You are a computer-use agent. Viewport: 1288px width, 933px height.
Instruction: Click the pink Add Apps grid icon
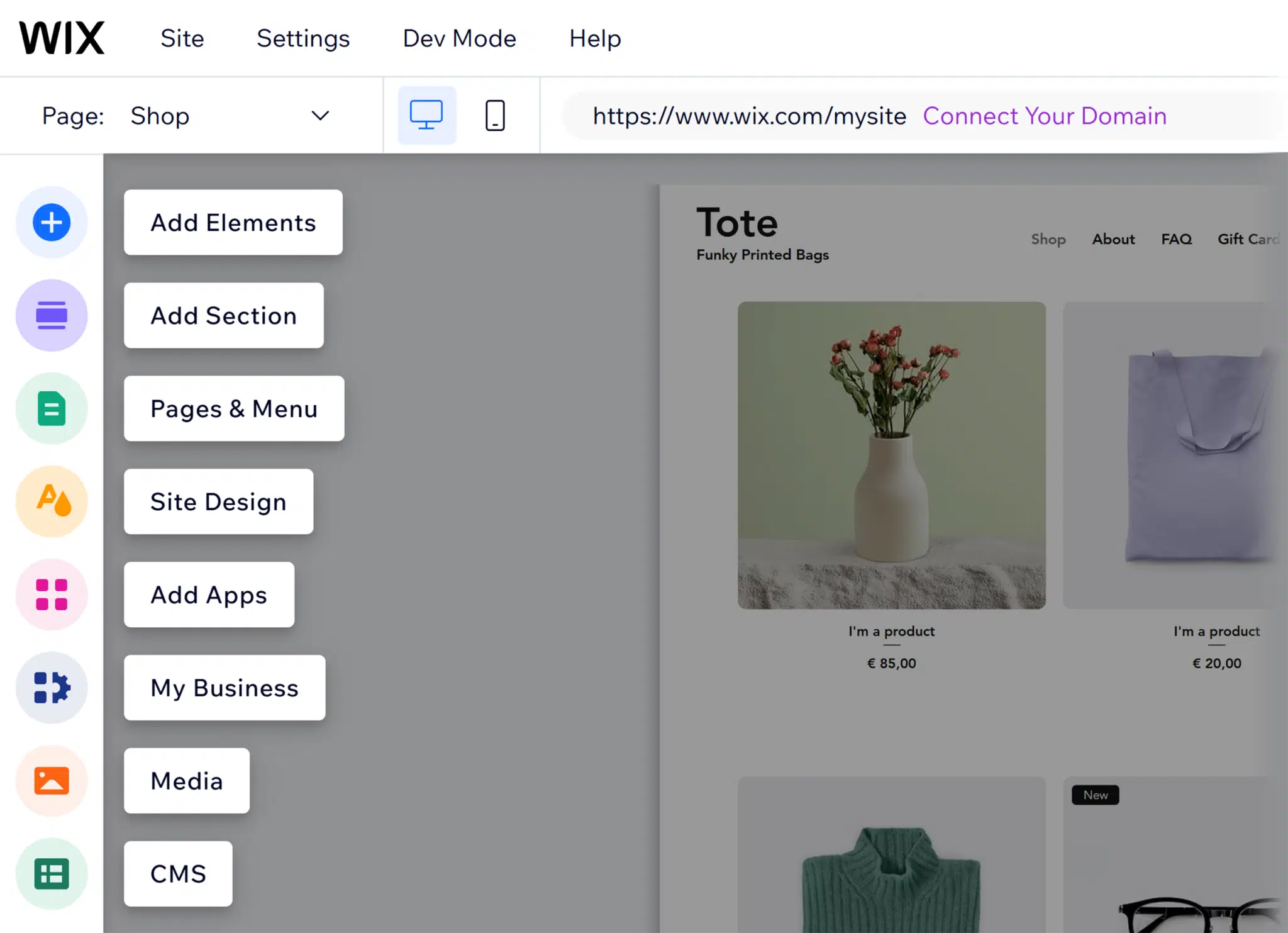pos(52,595)
